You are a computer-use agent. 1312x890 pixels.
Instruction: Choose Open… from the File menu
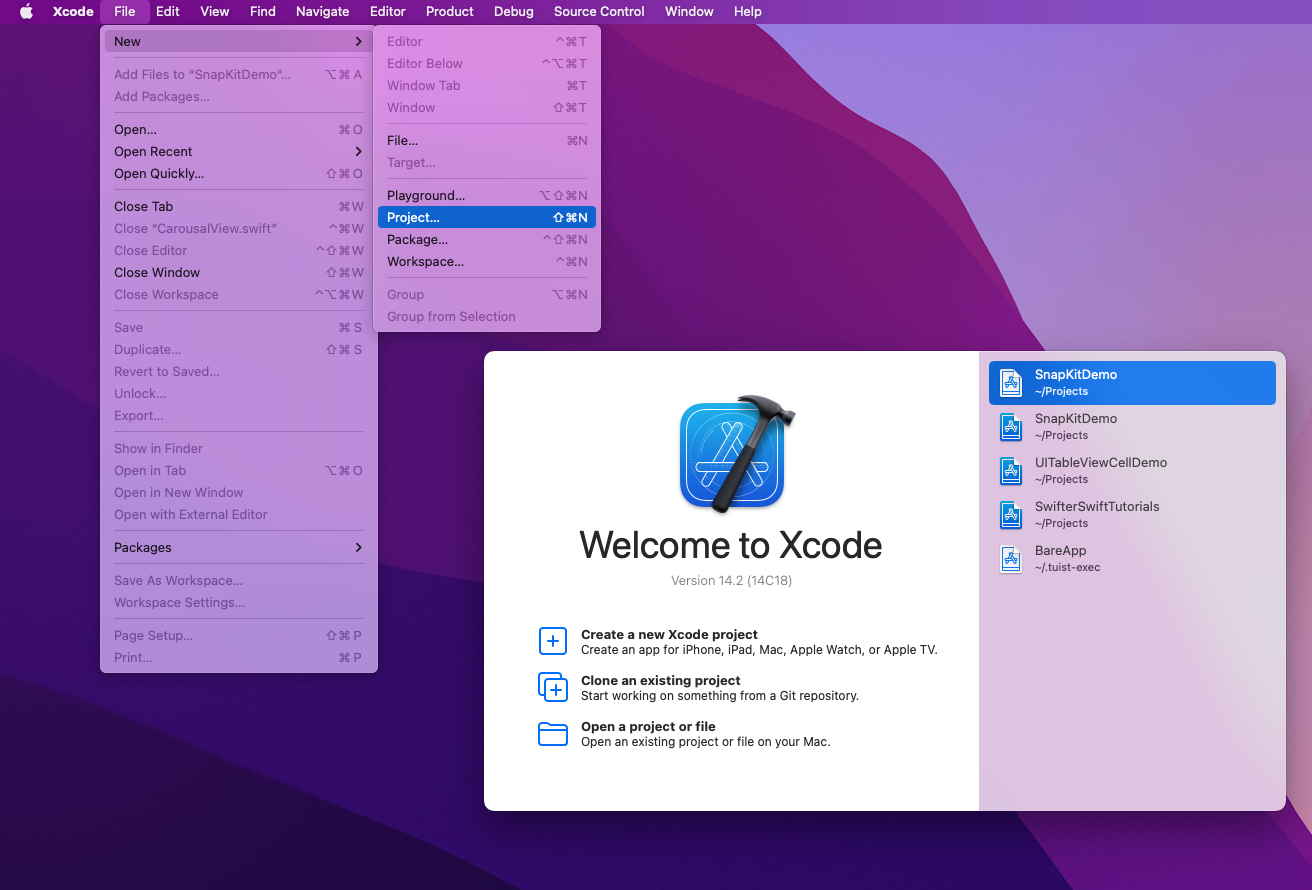coord(239,130)
